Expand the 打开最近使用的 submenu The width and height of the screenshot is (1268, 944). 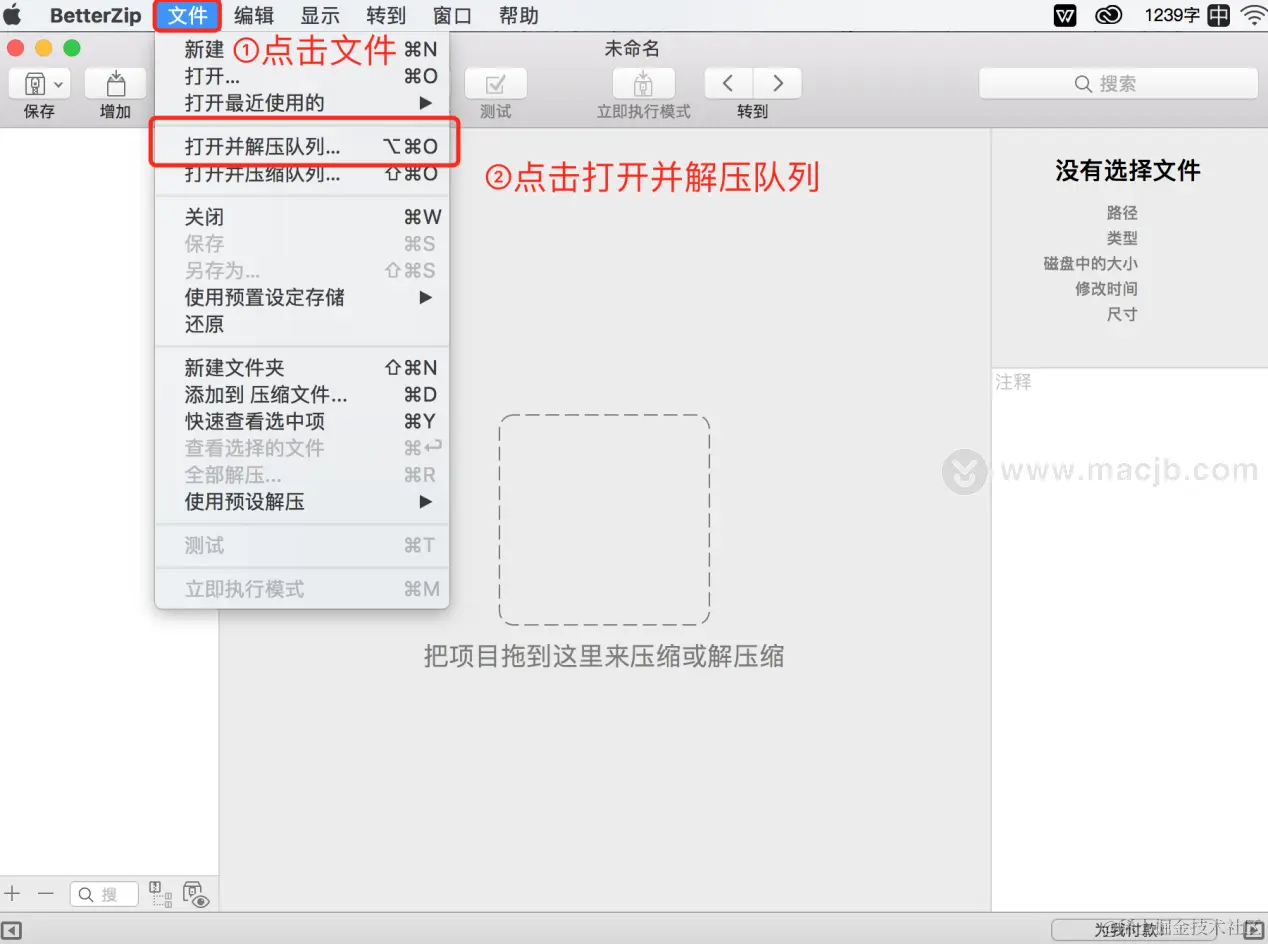tap(302, 102)
